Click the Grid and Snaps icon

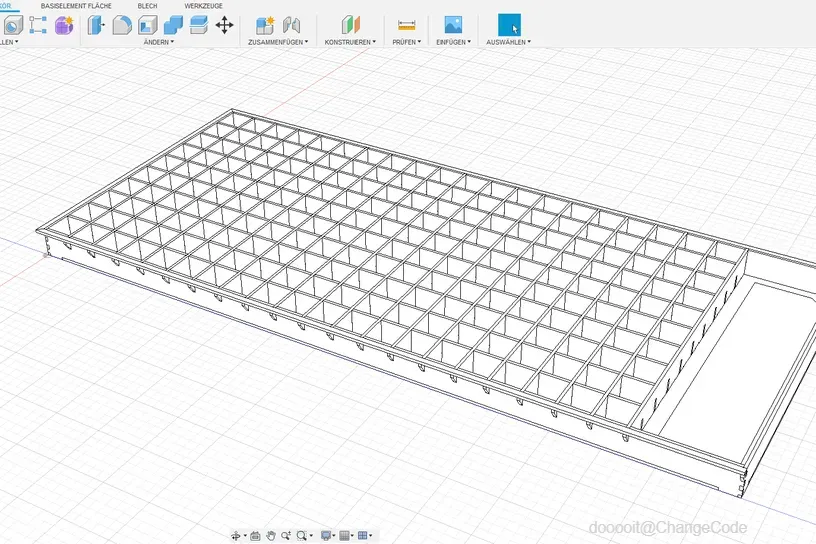[x=344, y=536]
